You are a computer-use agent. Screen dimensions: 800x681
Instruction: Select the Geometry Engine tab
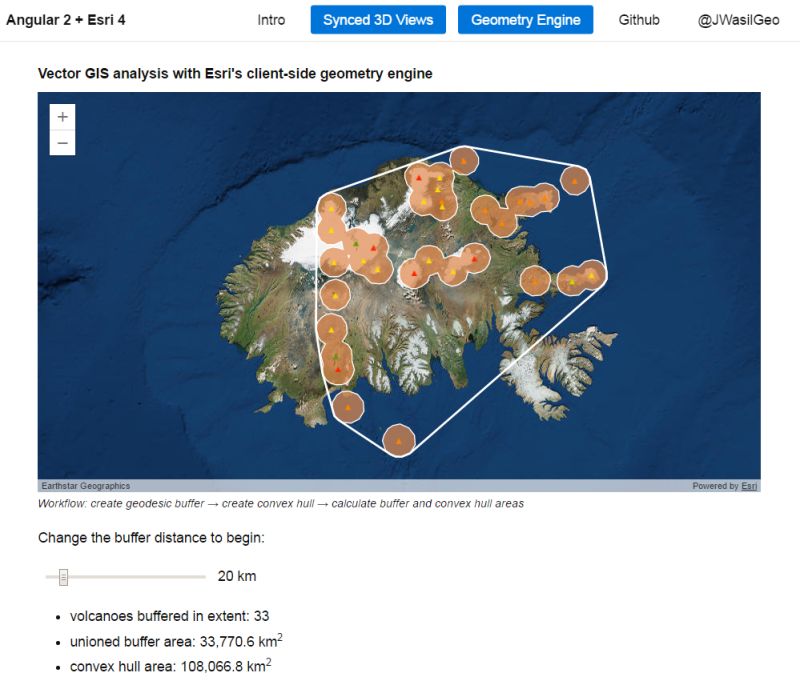pyautogui.click(x=525, y=19)
